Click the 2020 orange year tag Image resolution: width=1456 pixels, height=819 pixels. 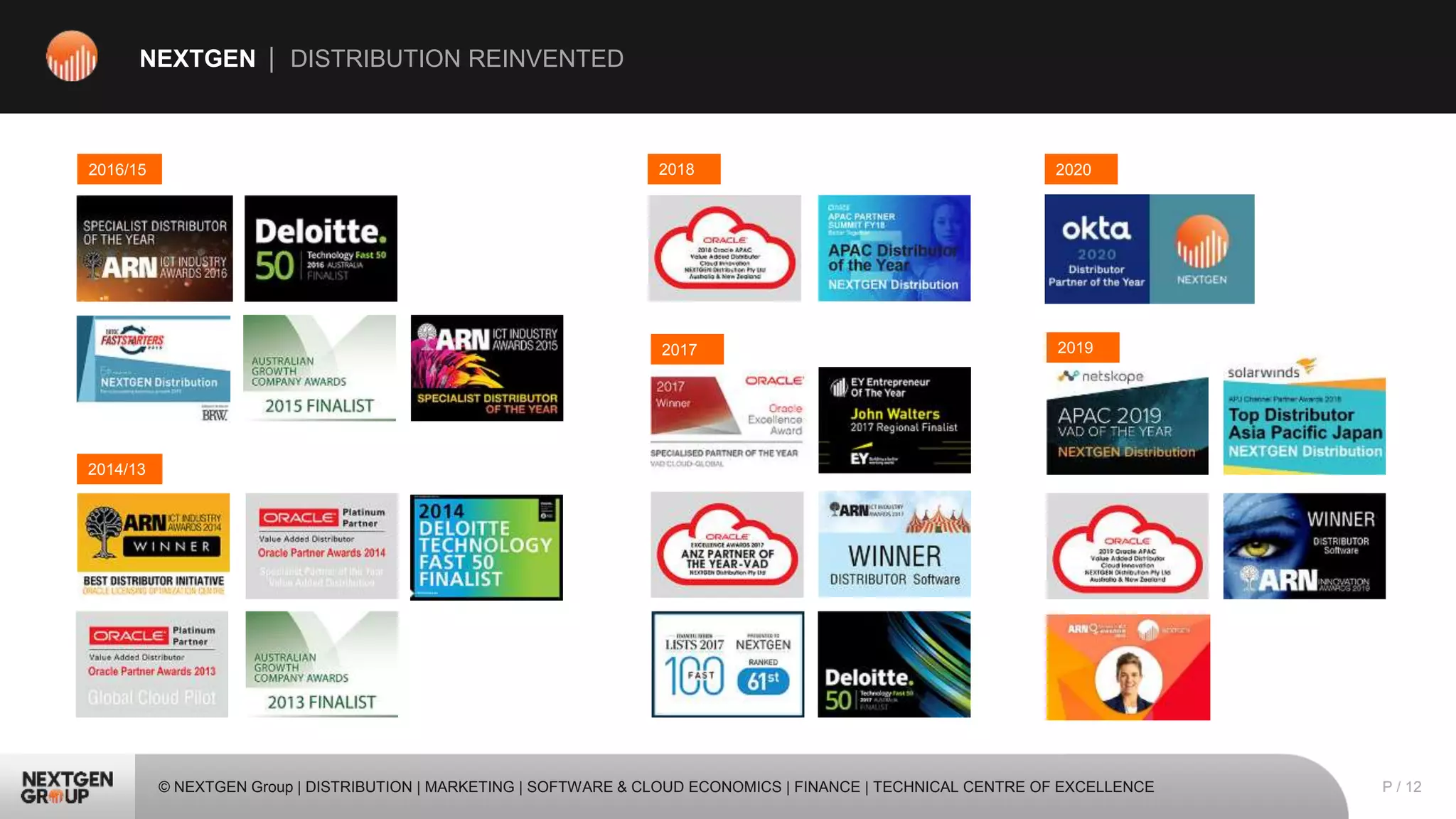1080,169
